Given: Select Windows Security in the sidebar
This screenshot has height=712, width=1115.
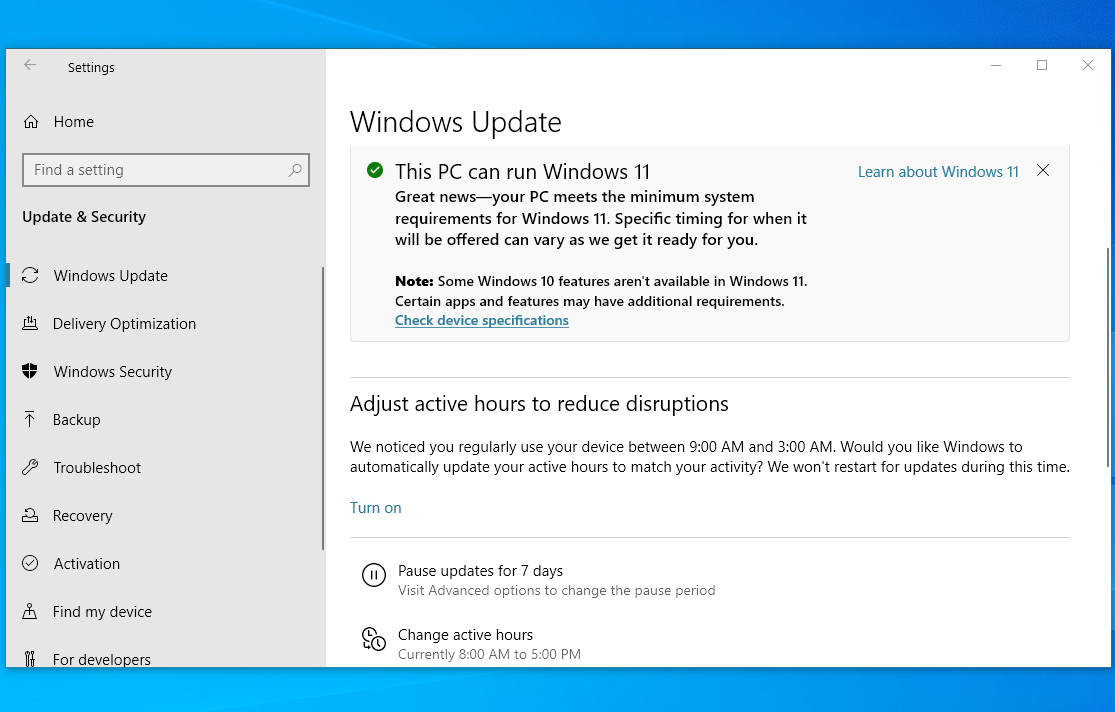Looking at the screenshot, I should tap(112, 372).
